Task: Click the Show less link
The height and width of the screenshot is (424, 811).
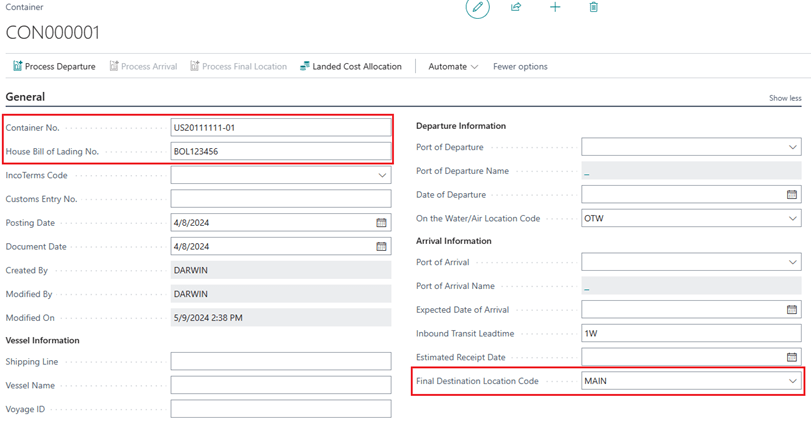Action: click(x=784, y=98)
